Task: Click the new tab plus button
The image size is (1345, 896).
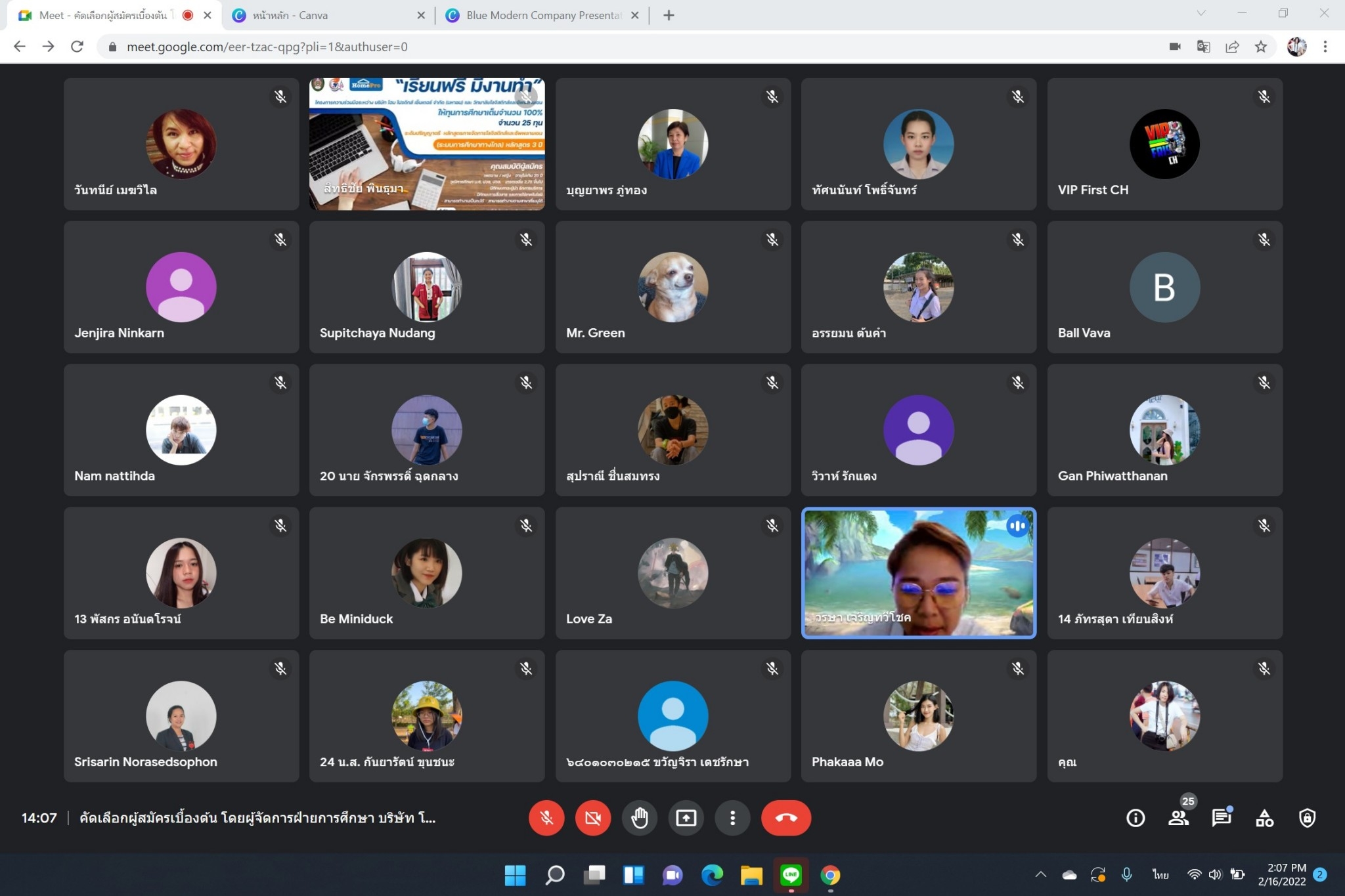Action: [x=669, y=15]
